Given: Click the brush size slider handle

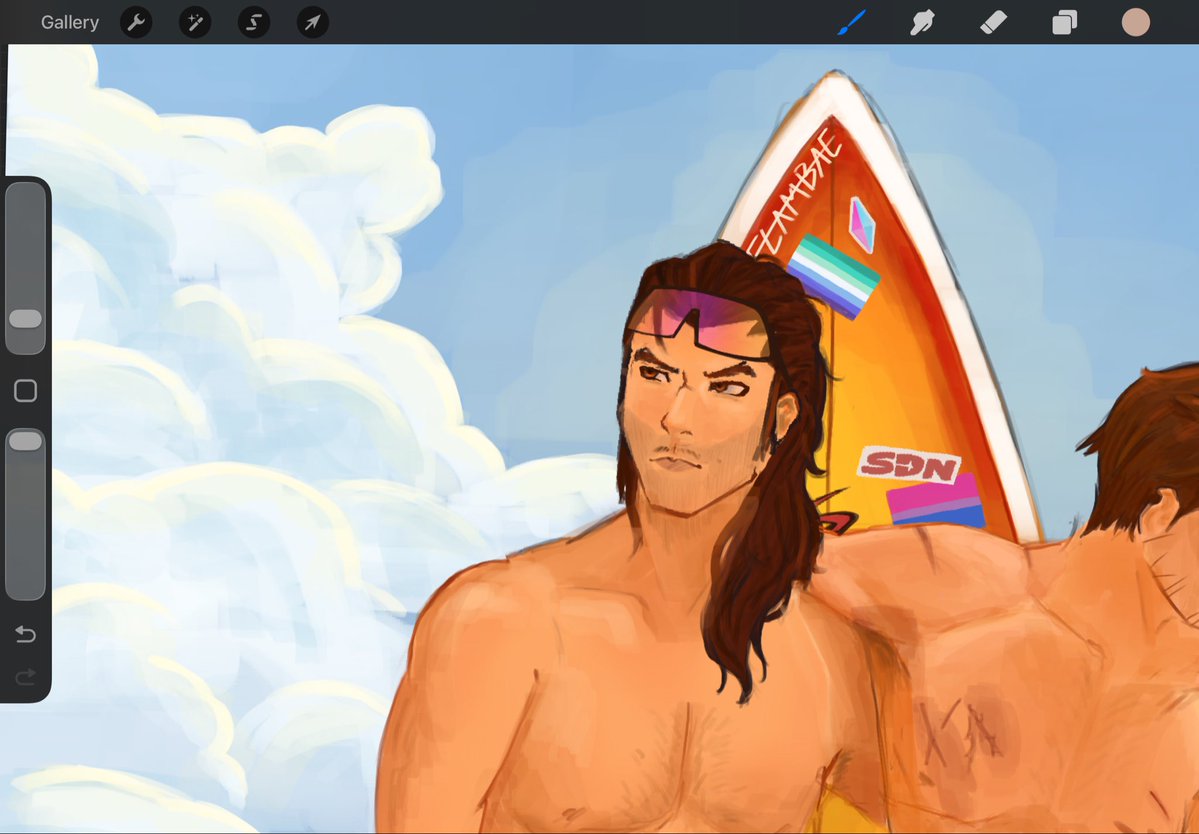Looking at the screenshot, I should click(25, 319).
